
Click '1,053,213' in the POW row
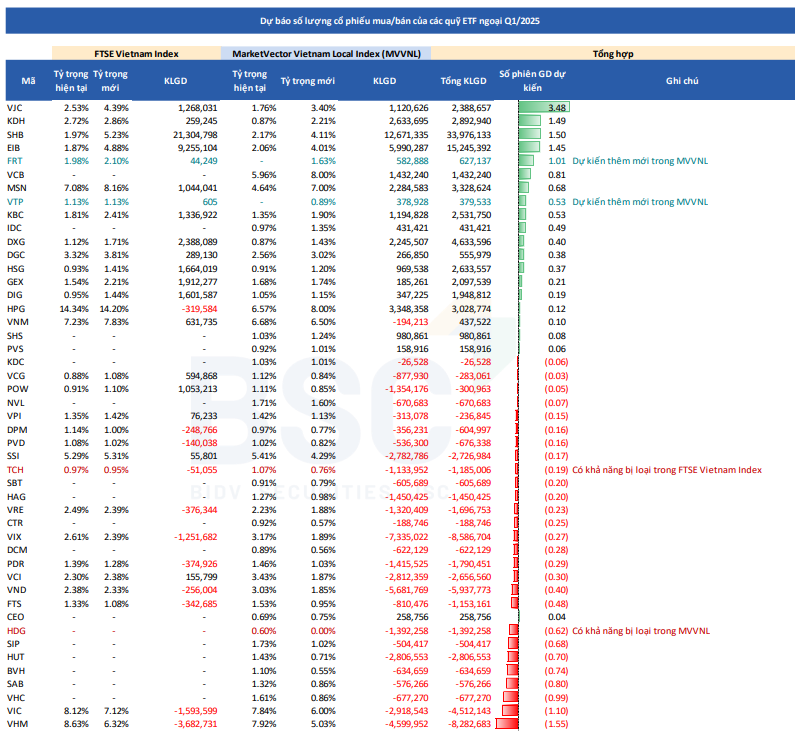[198, 389]
